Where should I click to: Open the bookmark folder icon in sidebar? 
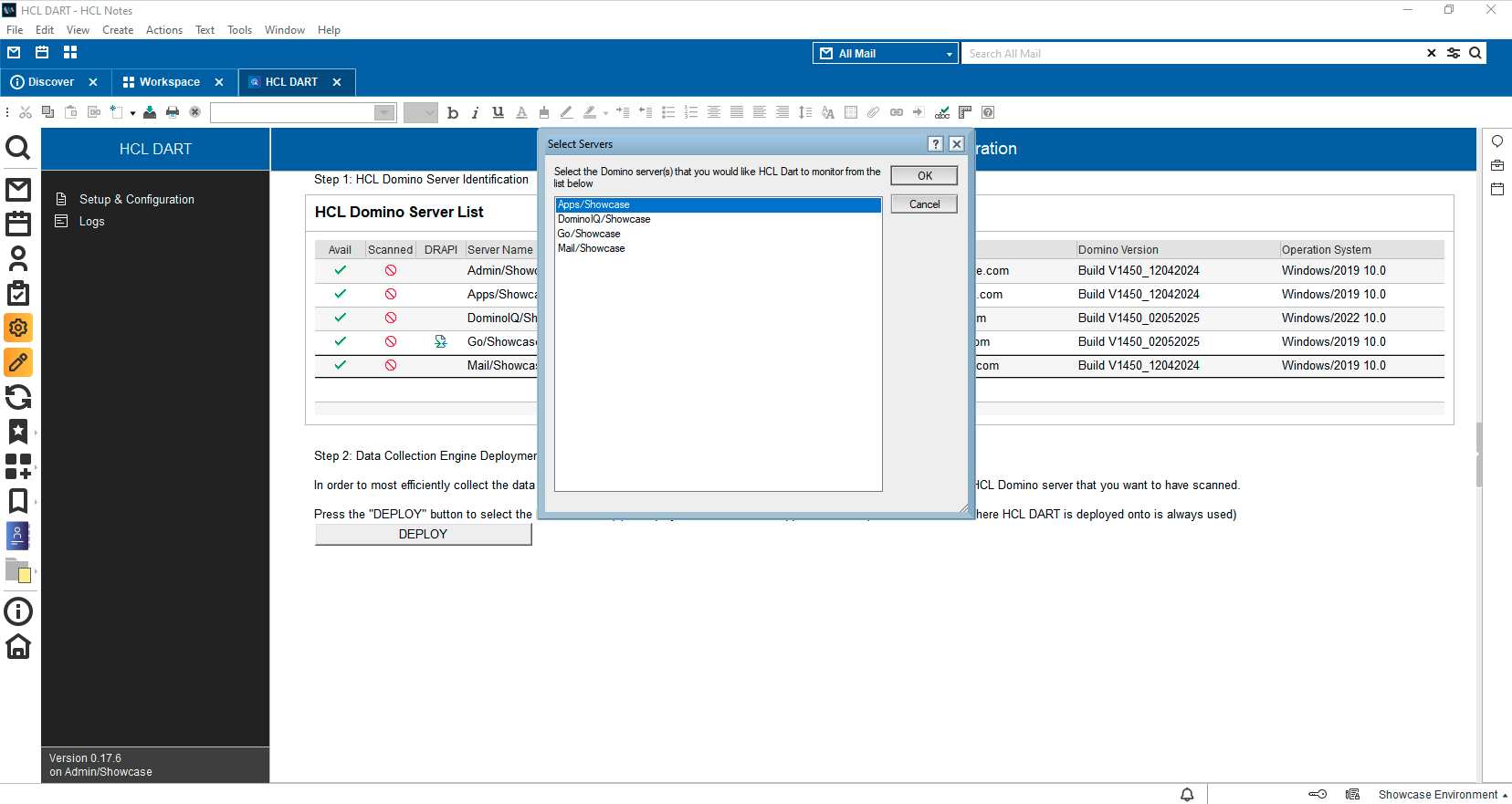pos(17,501)
